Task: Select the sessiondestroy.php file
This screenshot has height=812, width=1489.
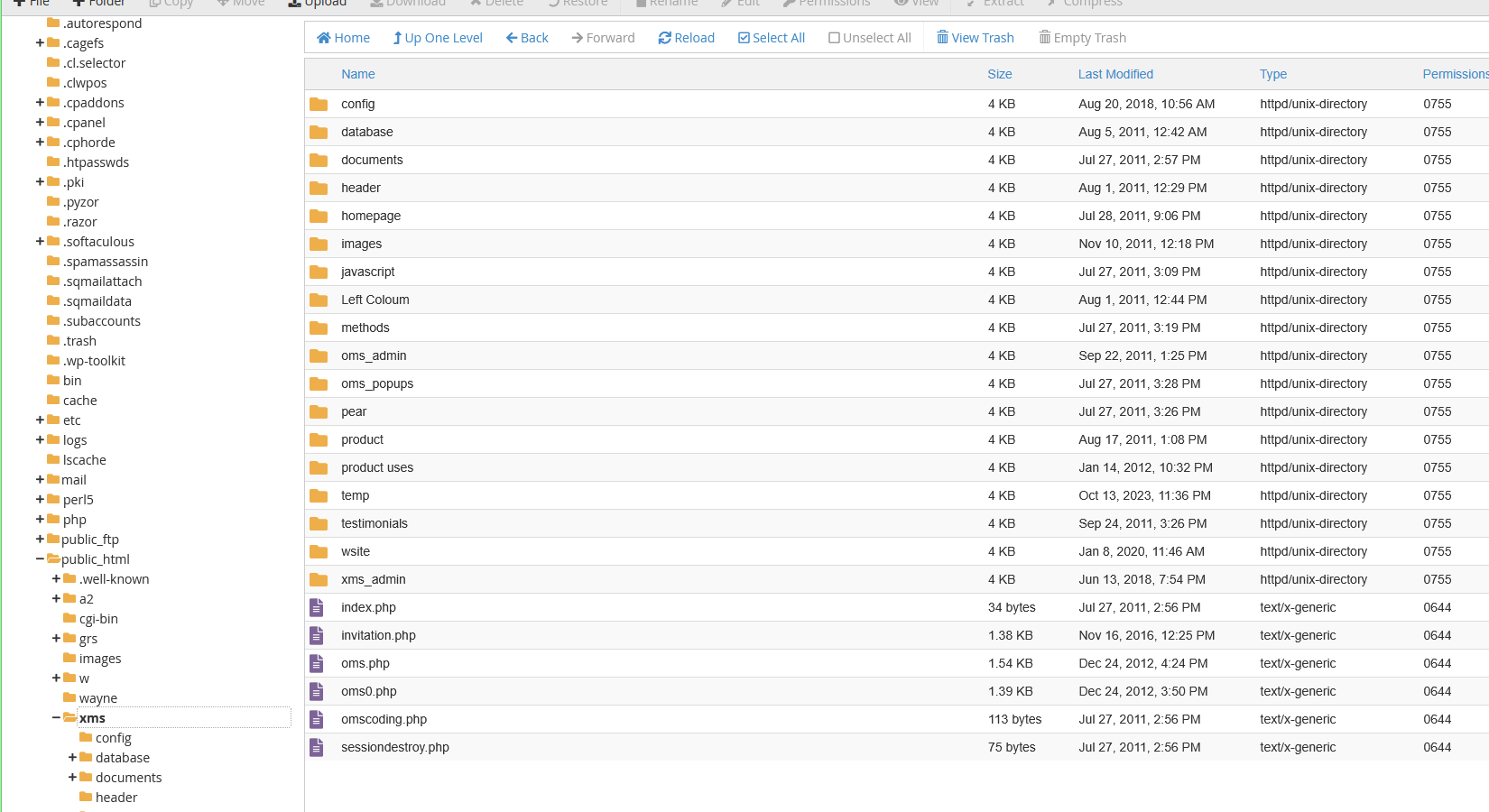Action: coord(394,747)
